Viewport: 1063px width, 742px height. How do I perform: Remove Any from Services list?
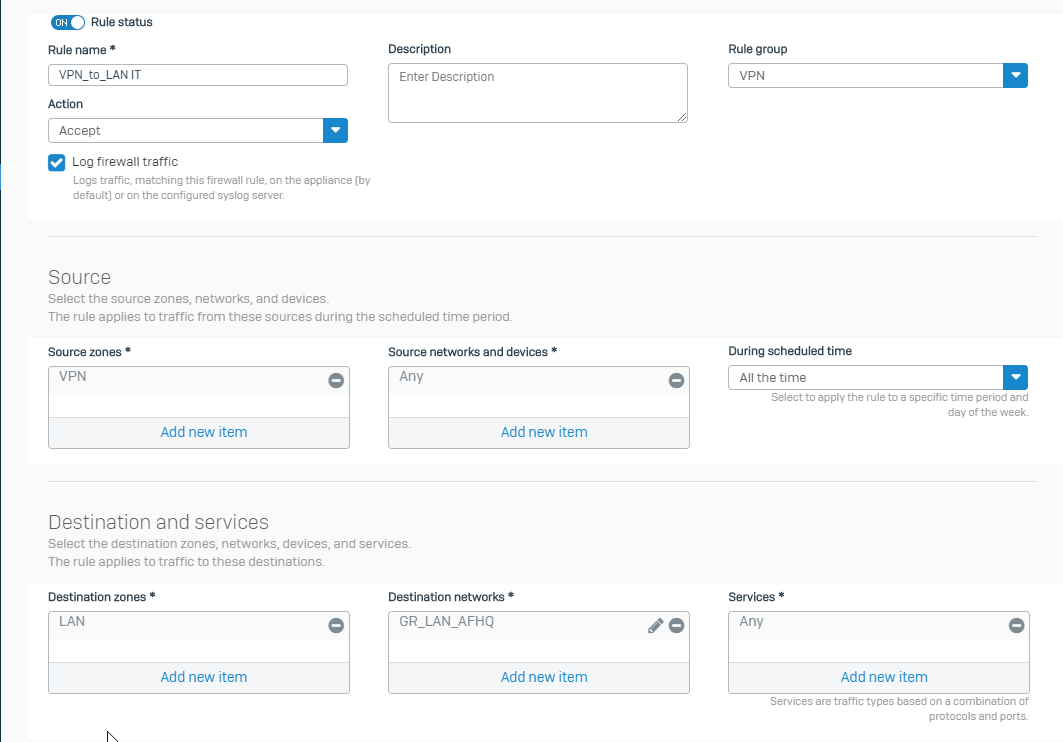[1016, 625]
